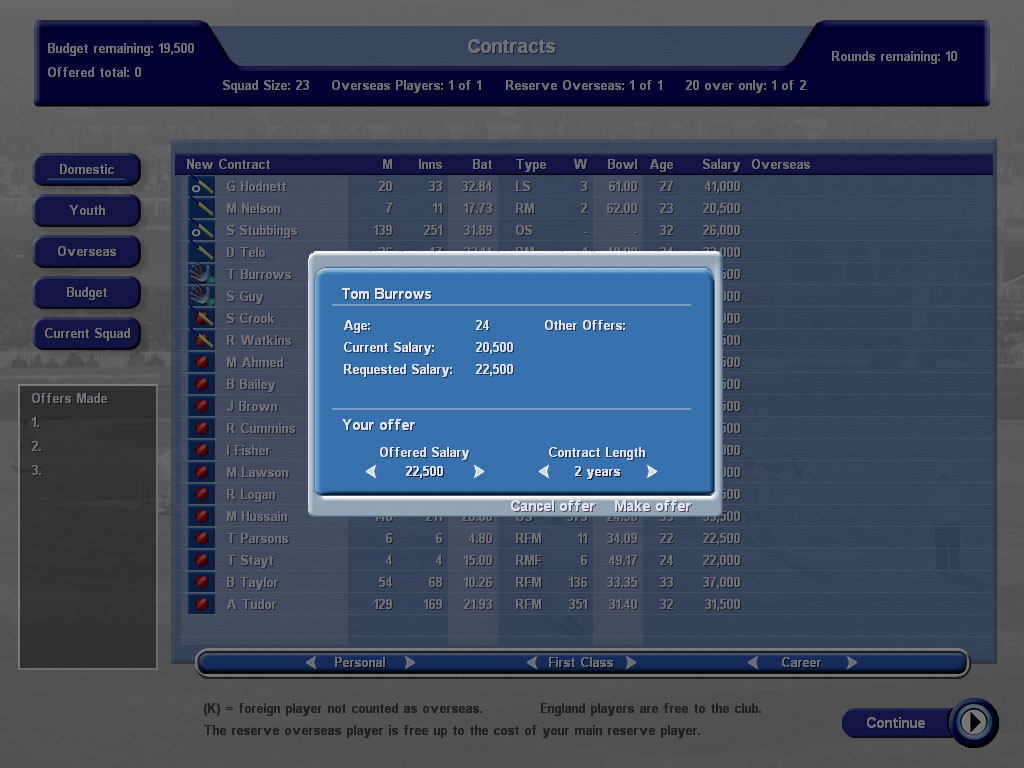Viewport: 1024px width, 768px height.
Task: Sort table by Bat column header
Action: point(482,165)
